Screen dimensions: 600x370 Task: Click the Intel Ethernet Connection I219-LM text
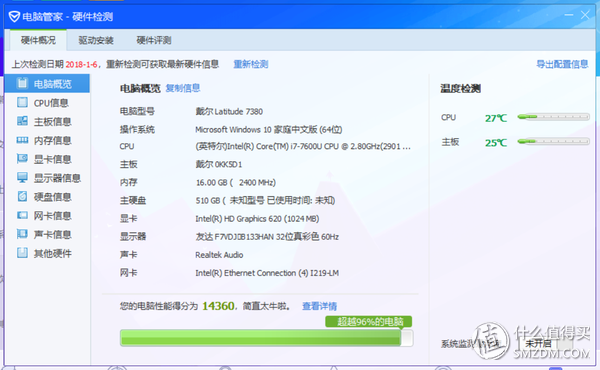pyautogui.click(x=267, y=273)
